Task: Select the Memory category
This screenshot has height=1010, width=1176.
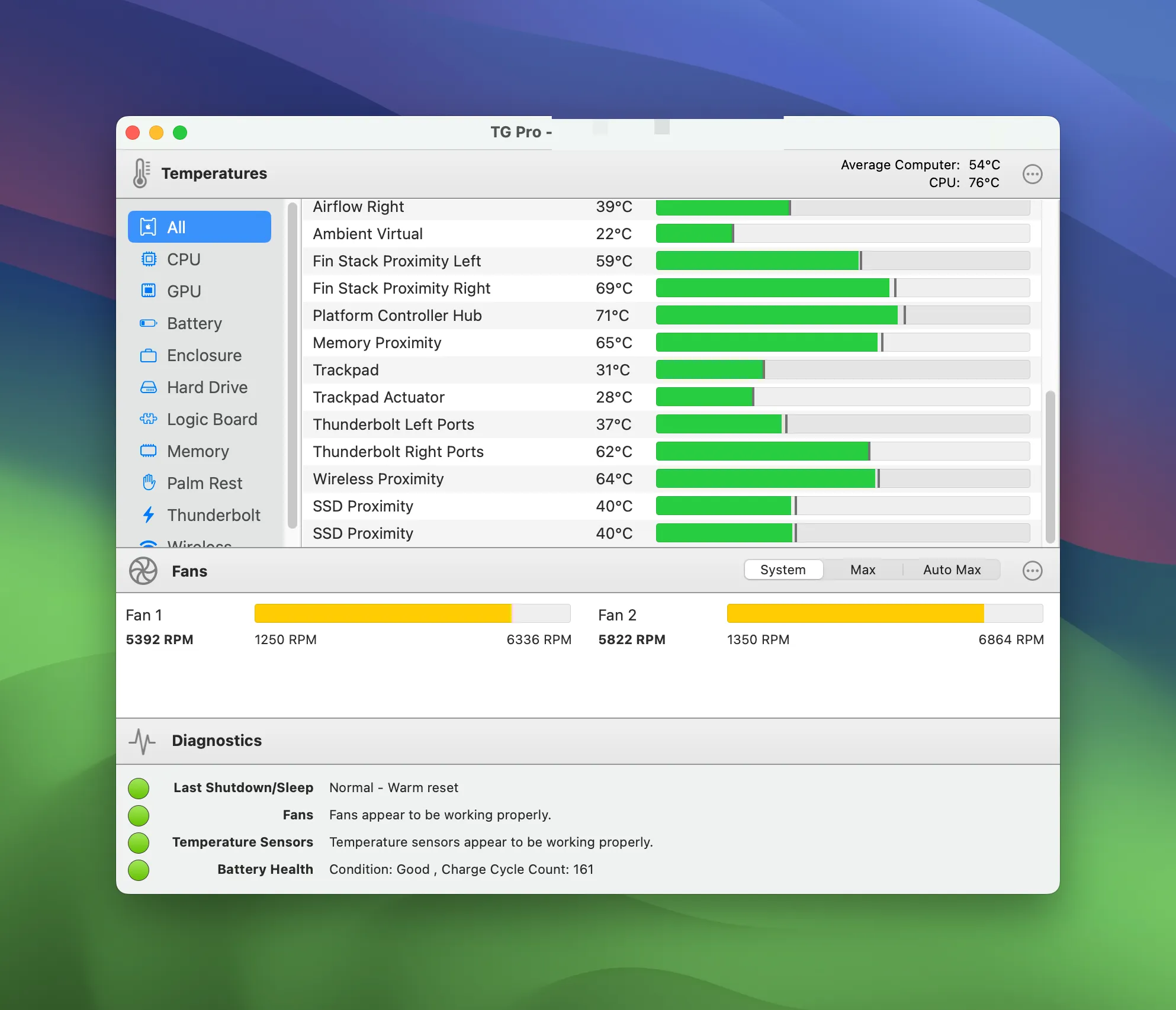Action: [x=149, y=451]
